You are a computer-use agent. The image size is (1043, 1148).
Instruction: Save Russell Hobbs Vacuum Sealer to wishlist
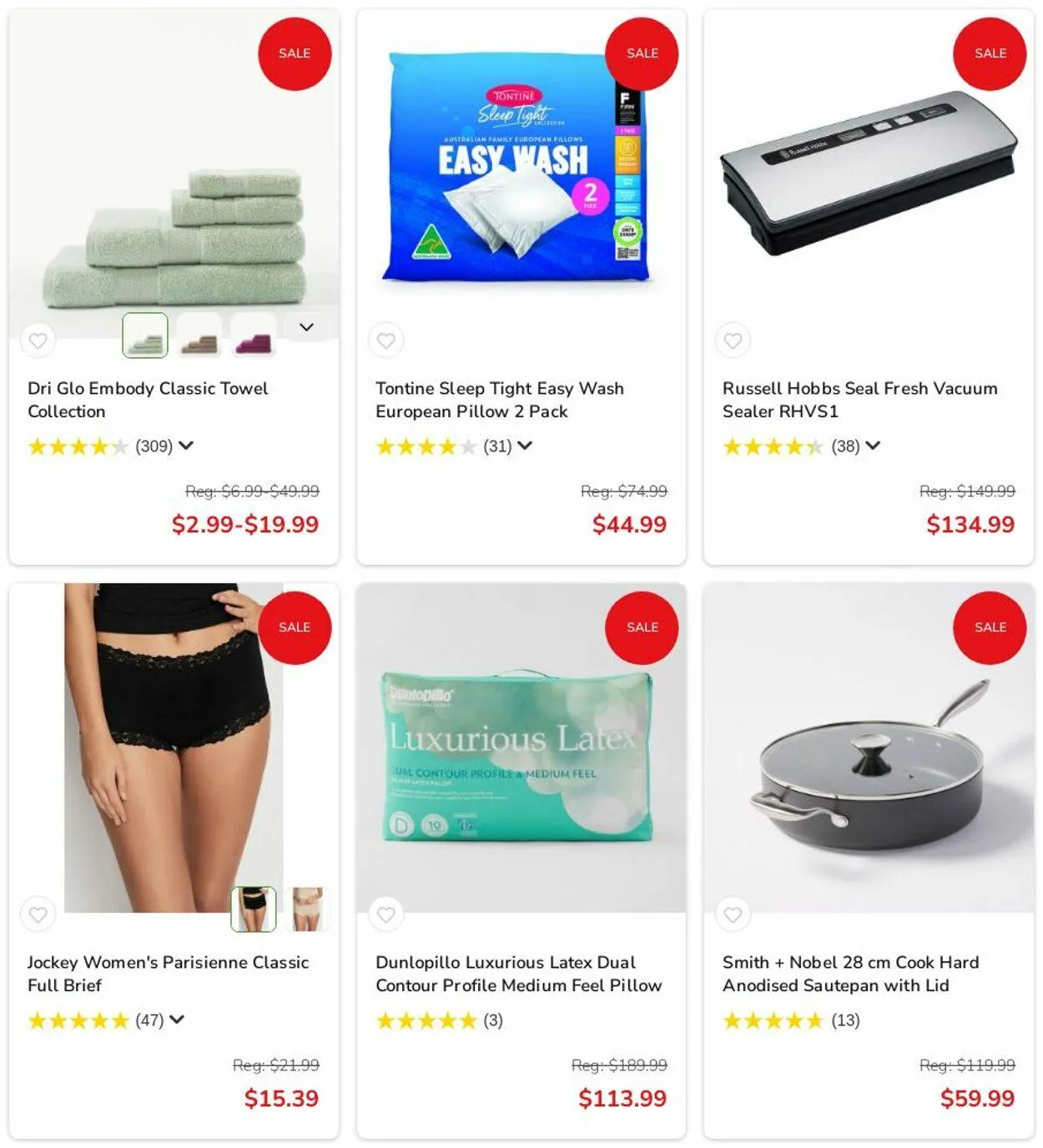pyautogui.click(x=733, y=340)
